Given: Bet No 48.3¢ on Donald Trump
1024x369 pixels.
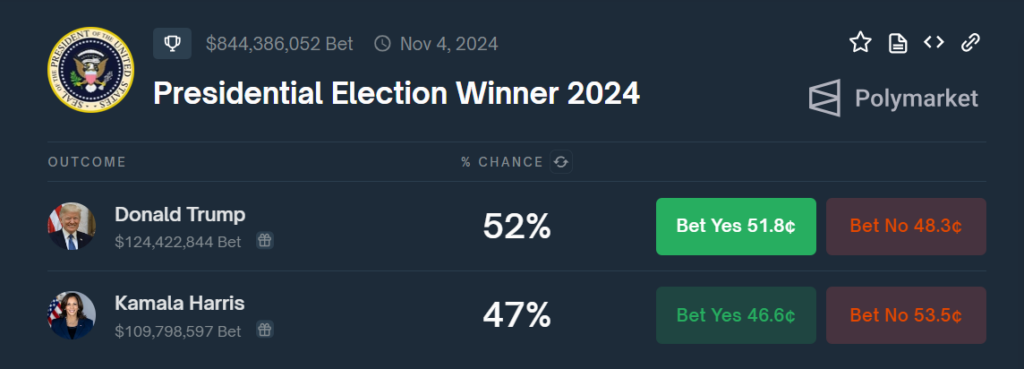Looking at the screenshot, I should click(x=906, y=227).
